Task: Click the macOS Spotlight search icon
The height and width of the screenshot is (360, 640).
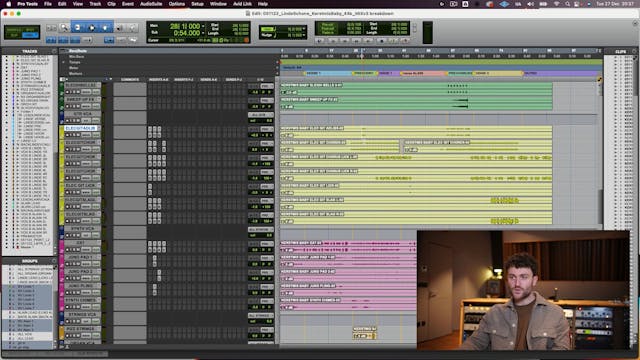Action: point(567,4)
